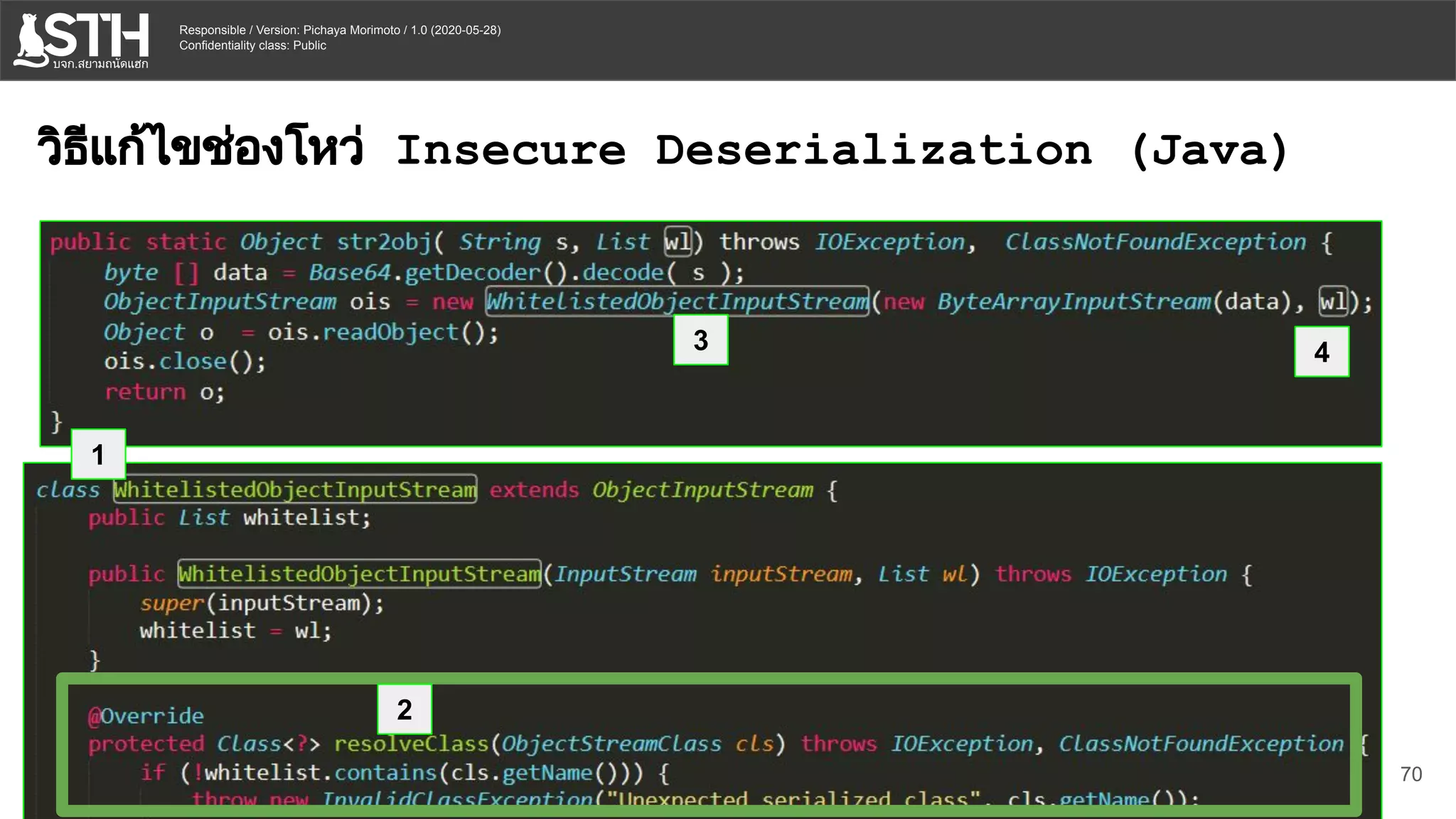Click 'ClassNotFoundException' in the str2obj signature
The width and height of the screenshot is (1456, 819).
[x=1155, y=242]
